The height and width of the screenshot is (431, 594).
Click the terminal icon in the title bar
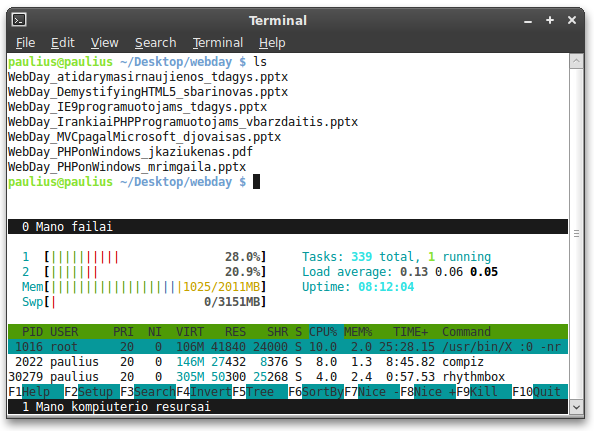point(19,20)
